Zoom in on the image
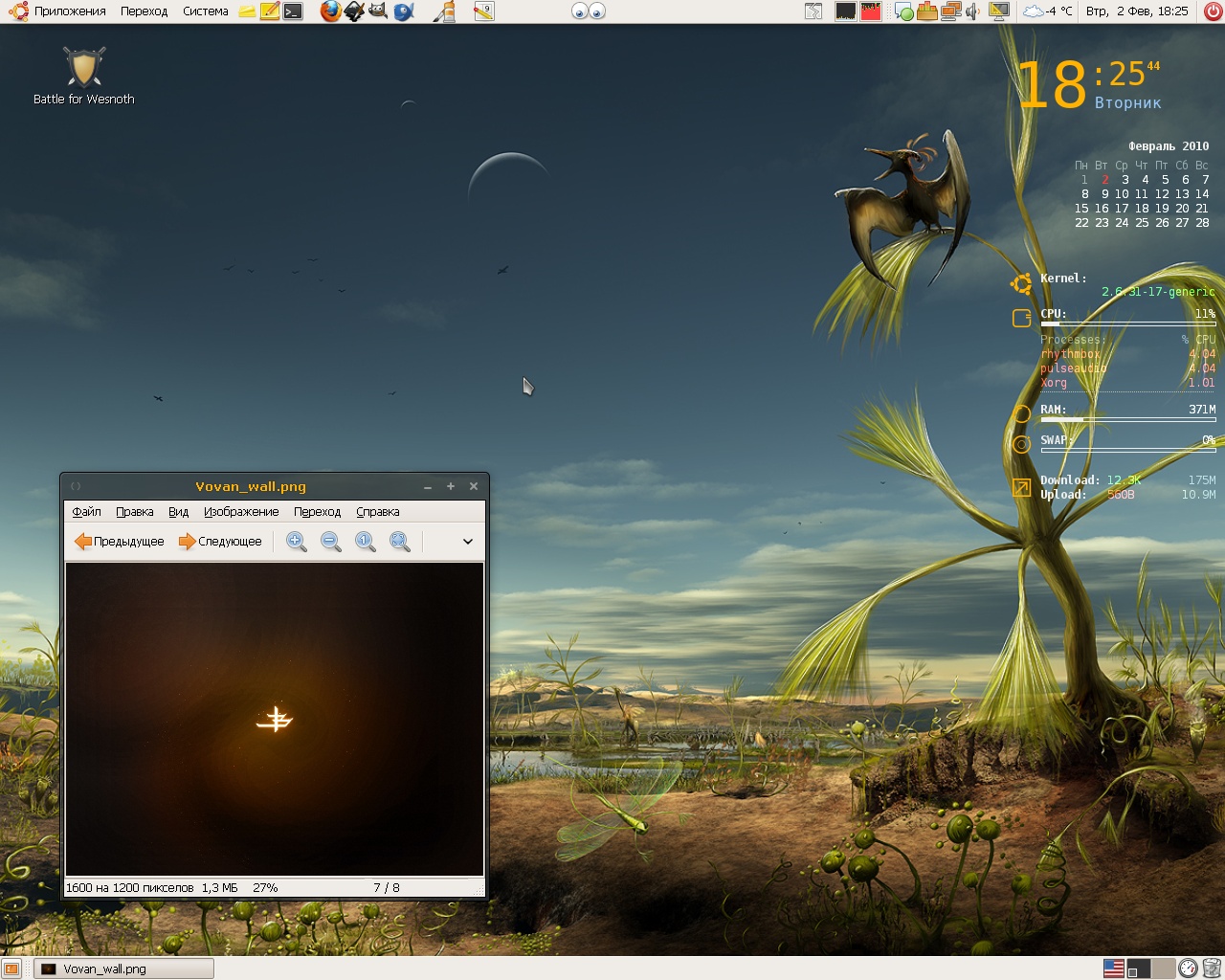 point(297,542)
